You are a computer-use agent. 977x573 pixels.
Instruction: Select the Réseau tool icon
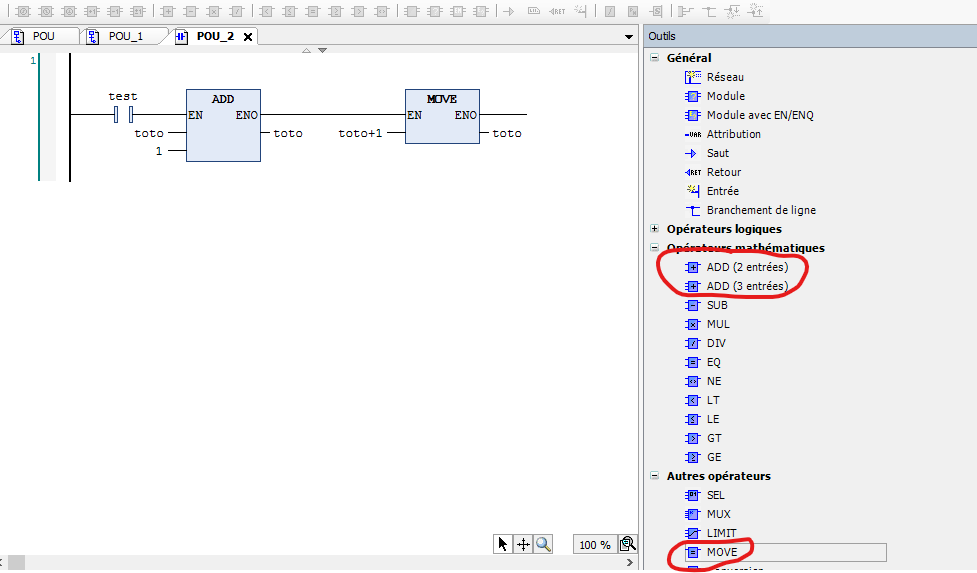[x=693, y=77]
